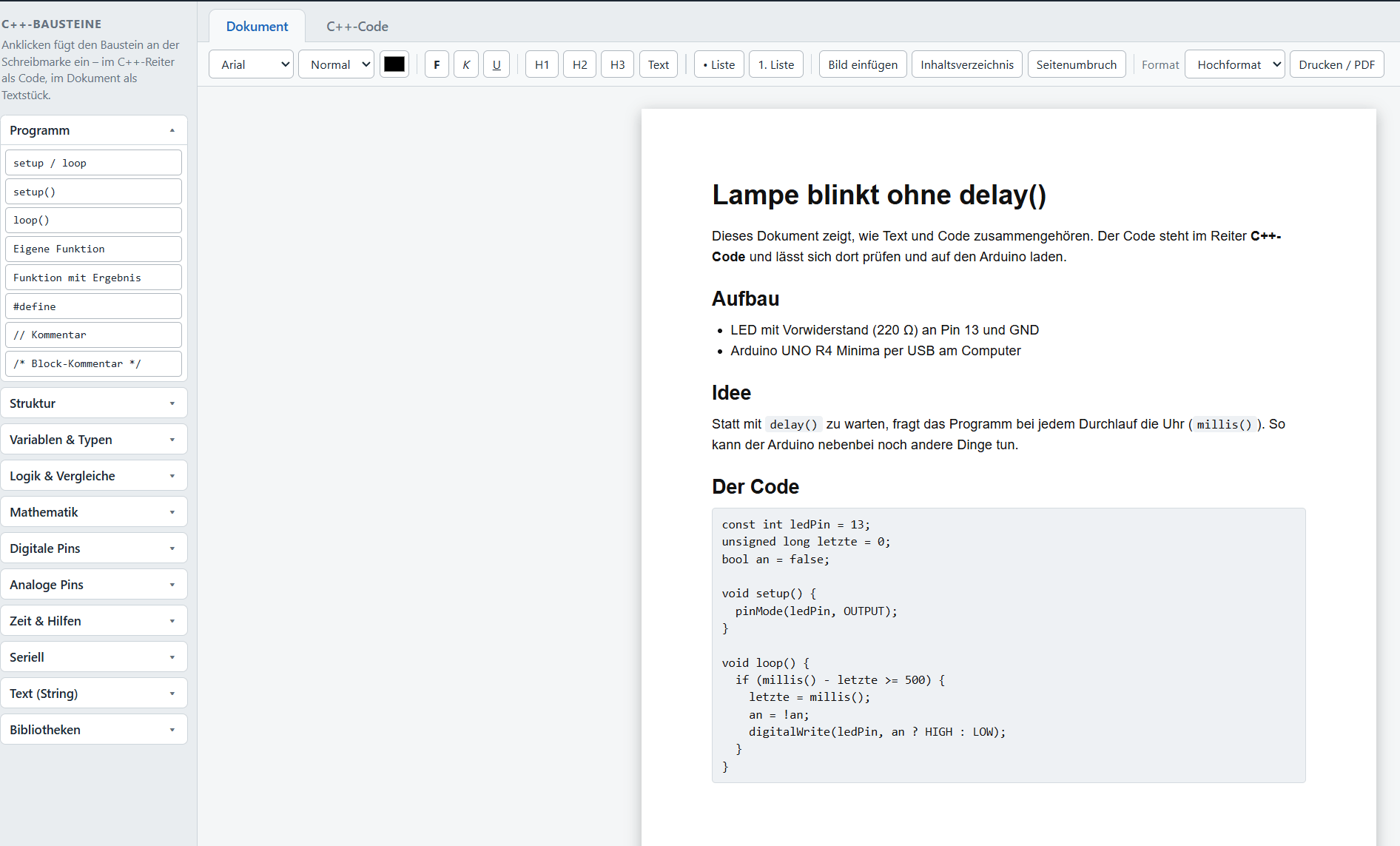
Task: Insert the Funktion mit Ergebnis block
Action: (x=93, y=278)
